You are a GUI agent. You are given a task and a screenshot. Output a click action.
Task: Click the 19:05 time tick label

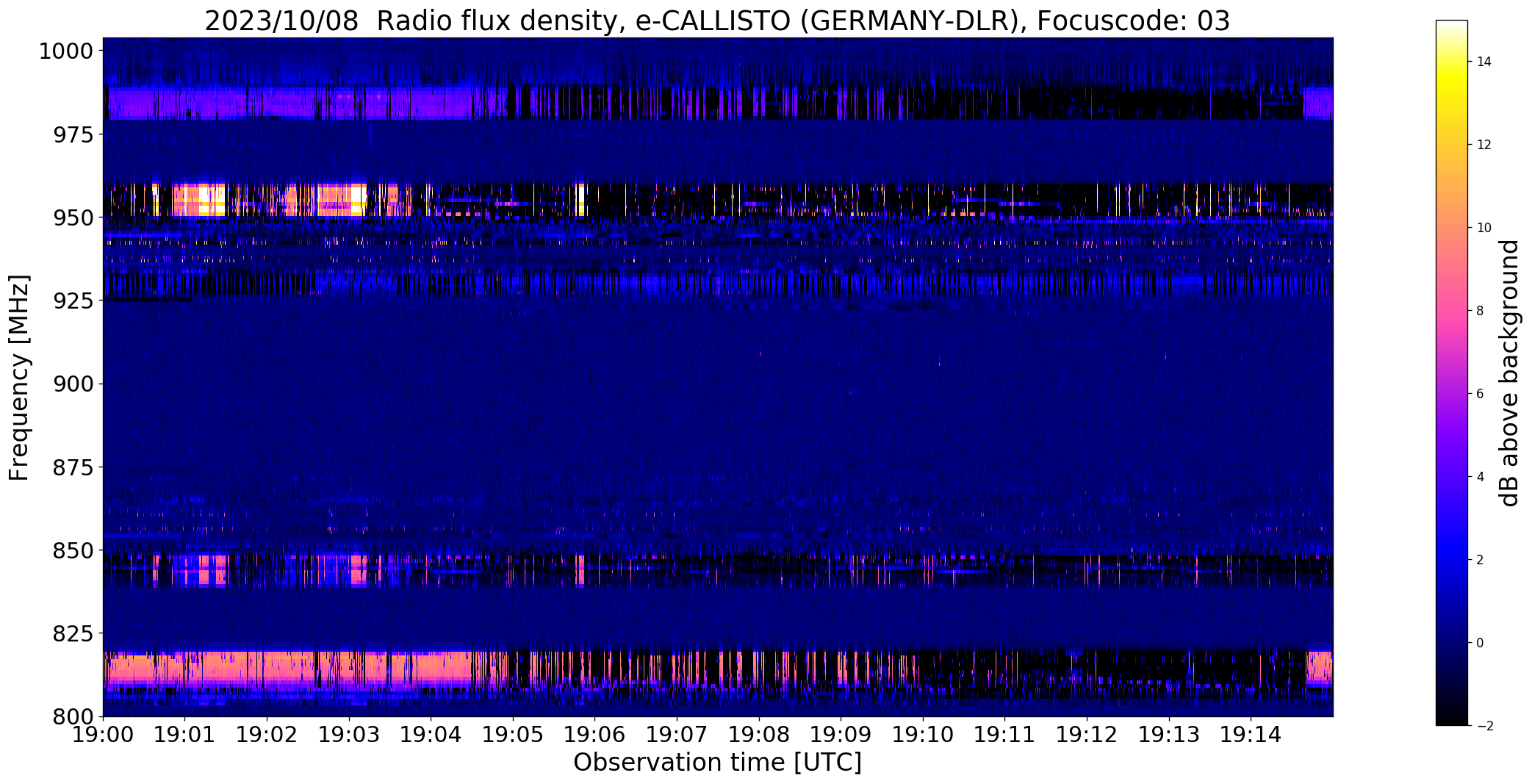click(x=513, y=735)
